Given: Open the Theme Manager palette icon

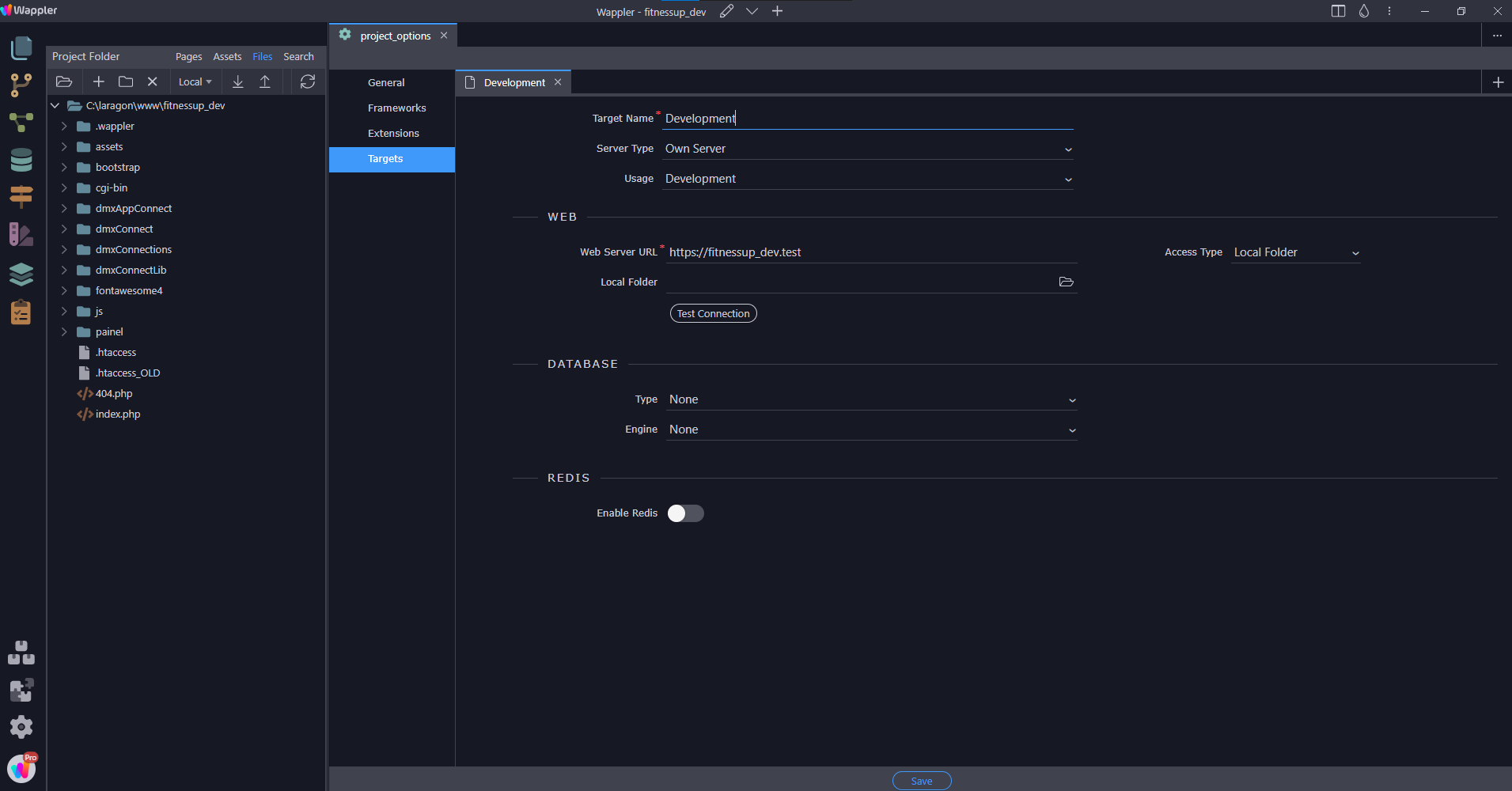Looking at the screenshot, I should pyautogui.click(x=21, y=234).
